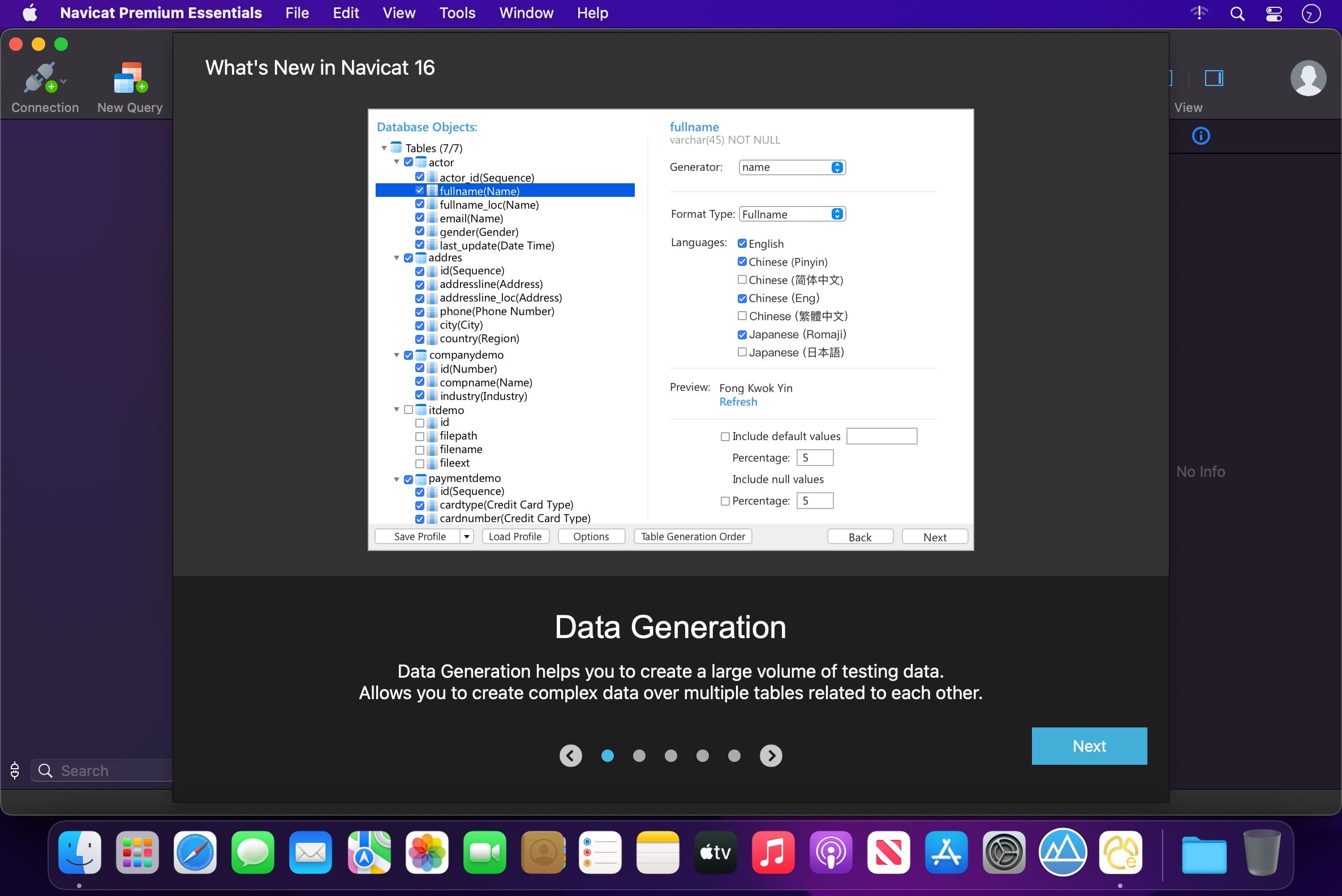Click the blue Next button
1342x896 pixels.
[x=1089, y=746]
